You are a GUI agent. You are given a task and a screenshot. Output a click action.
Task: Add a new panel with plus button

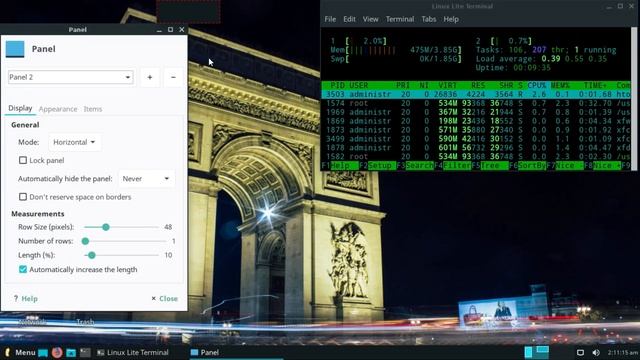coord(150,77)
